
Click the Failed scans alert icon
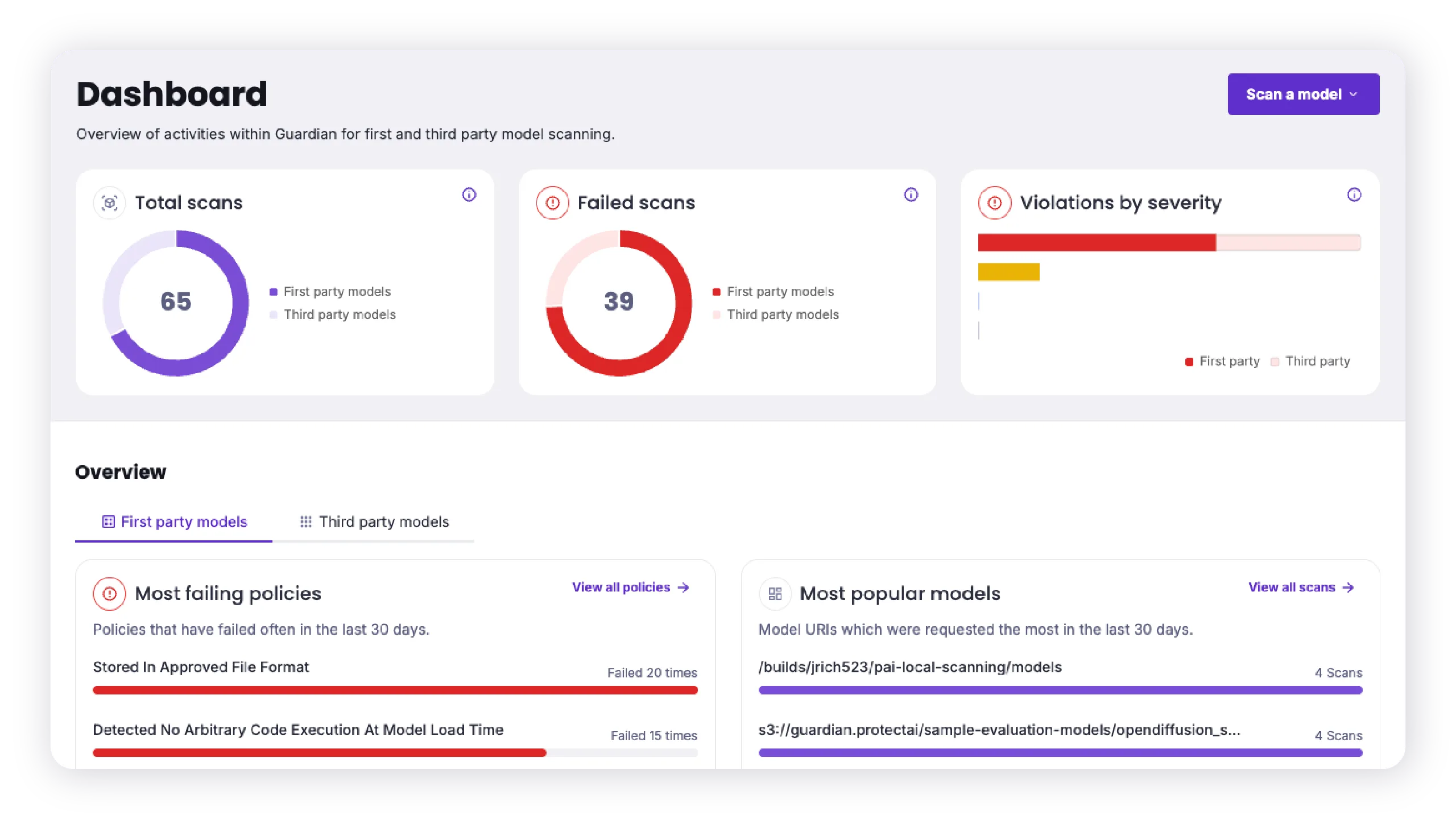coord(552,202)
